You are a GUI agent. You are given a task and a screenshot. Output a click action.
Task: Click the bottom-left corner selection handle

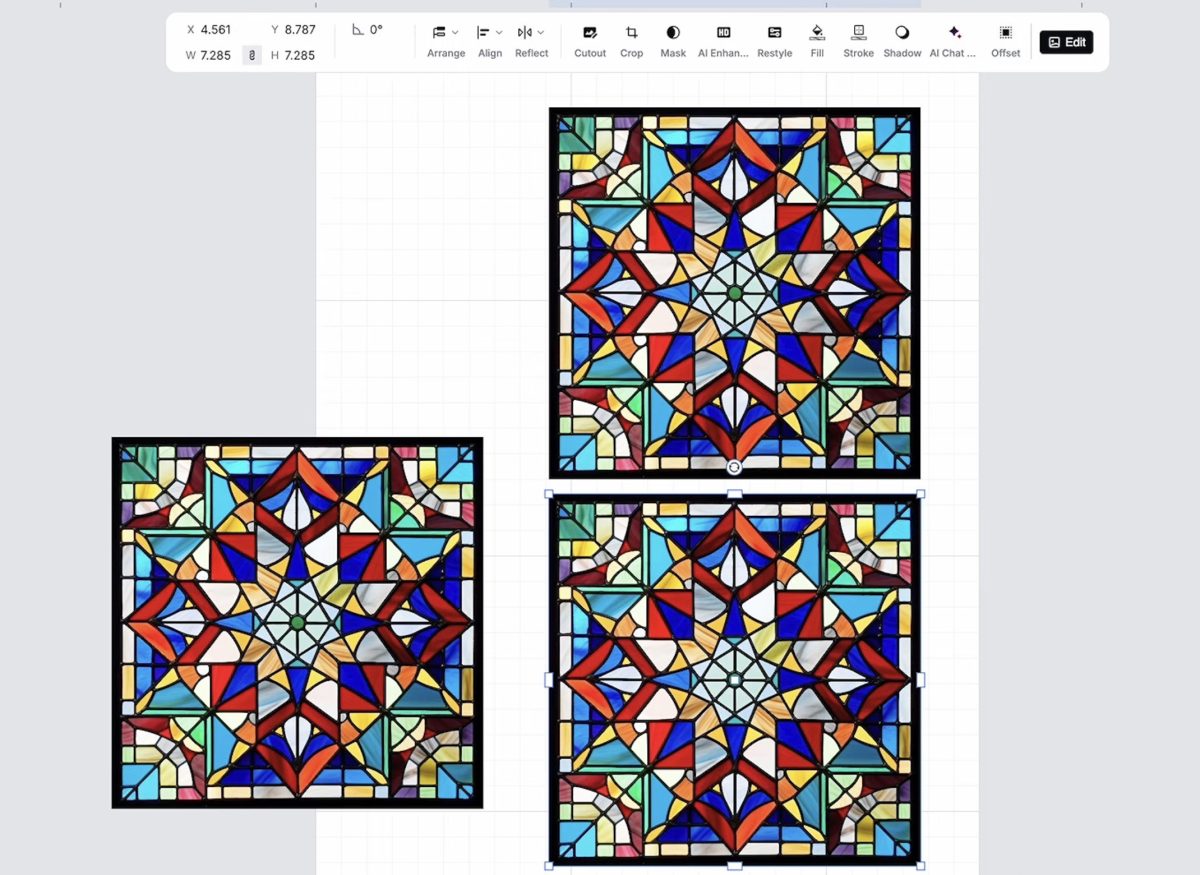pos(548,865)
